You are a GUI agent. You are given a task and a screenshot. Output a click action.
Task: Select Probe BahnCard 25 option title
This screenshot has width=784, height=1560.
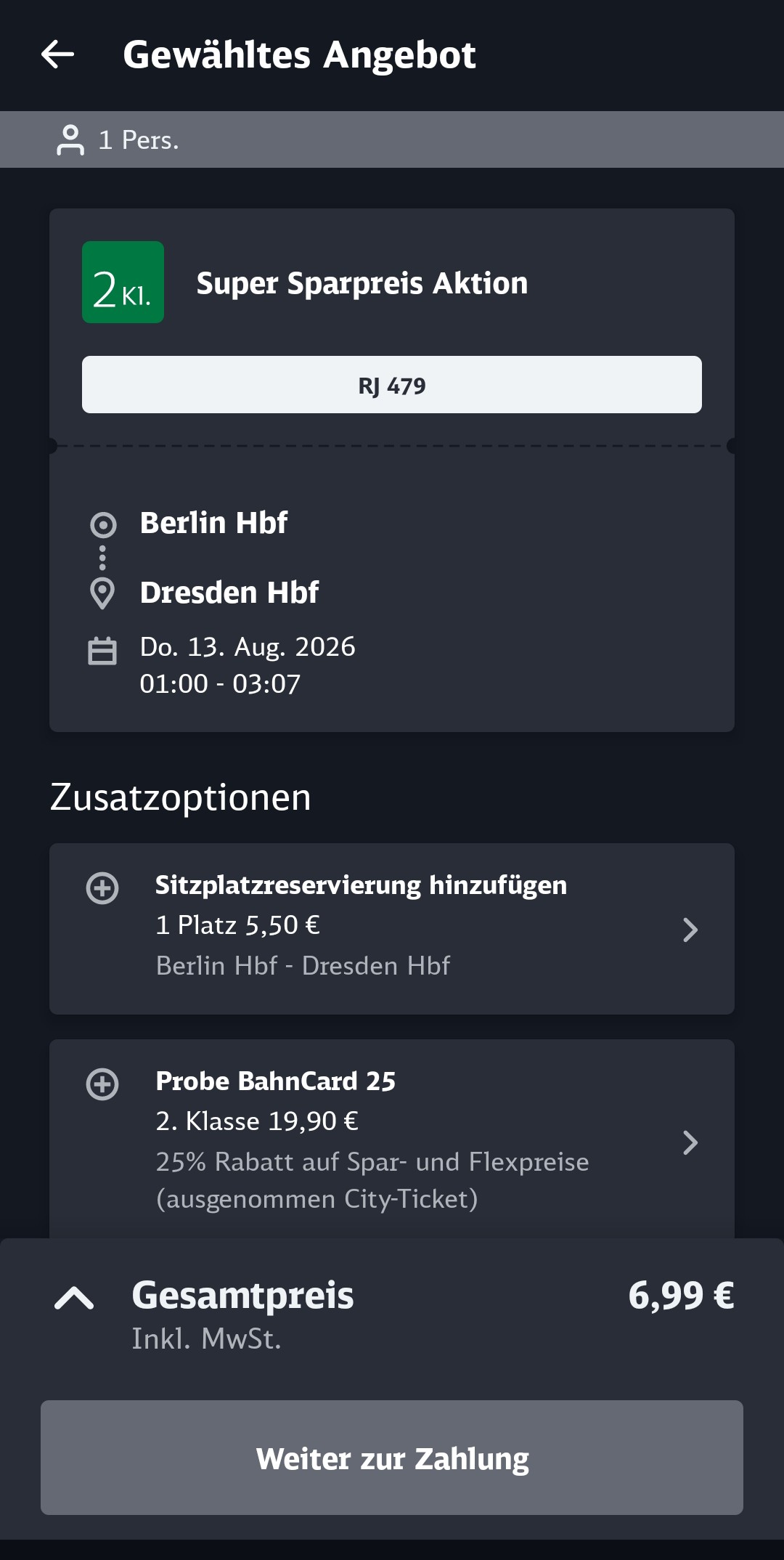point(276,1081)
